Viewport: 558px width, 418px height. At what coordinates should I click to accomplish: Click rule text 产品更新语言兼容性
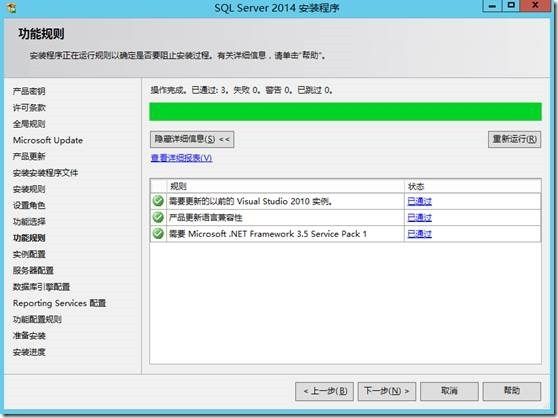click(x=205, y=217)
